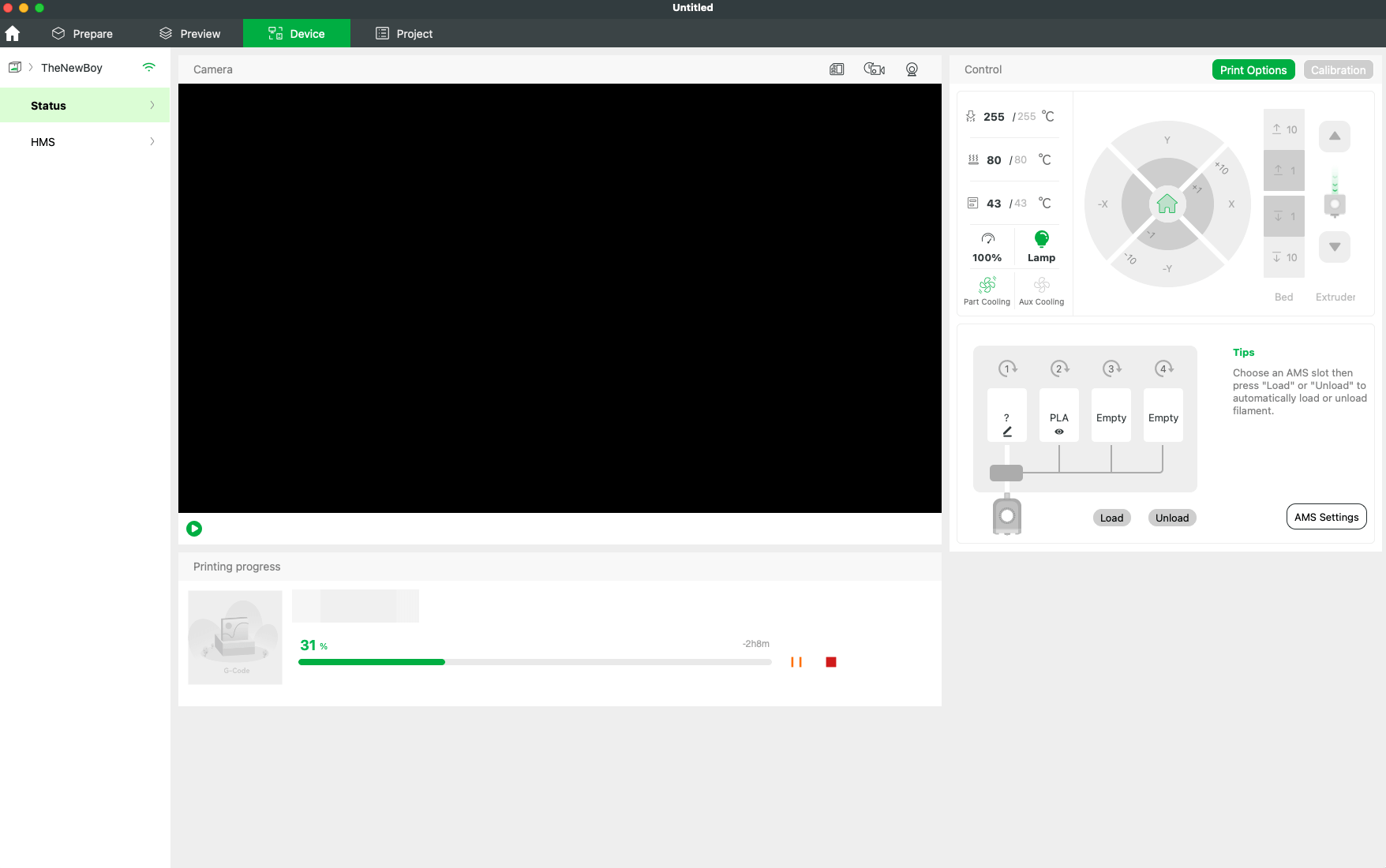Click the pause print icon
Viewport: 1386px width, 868px height.
point(796,662)
